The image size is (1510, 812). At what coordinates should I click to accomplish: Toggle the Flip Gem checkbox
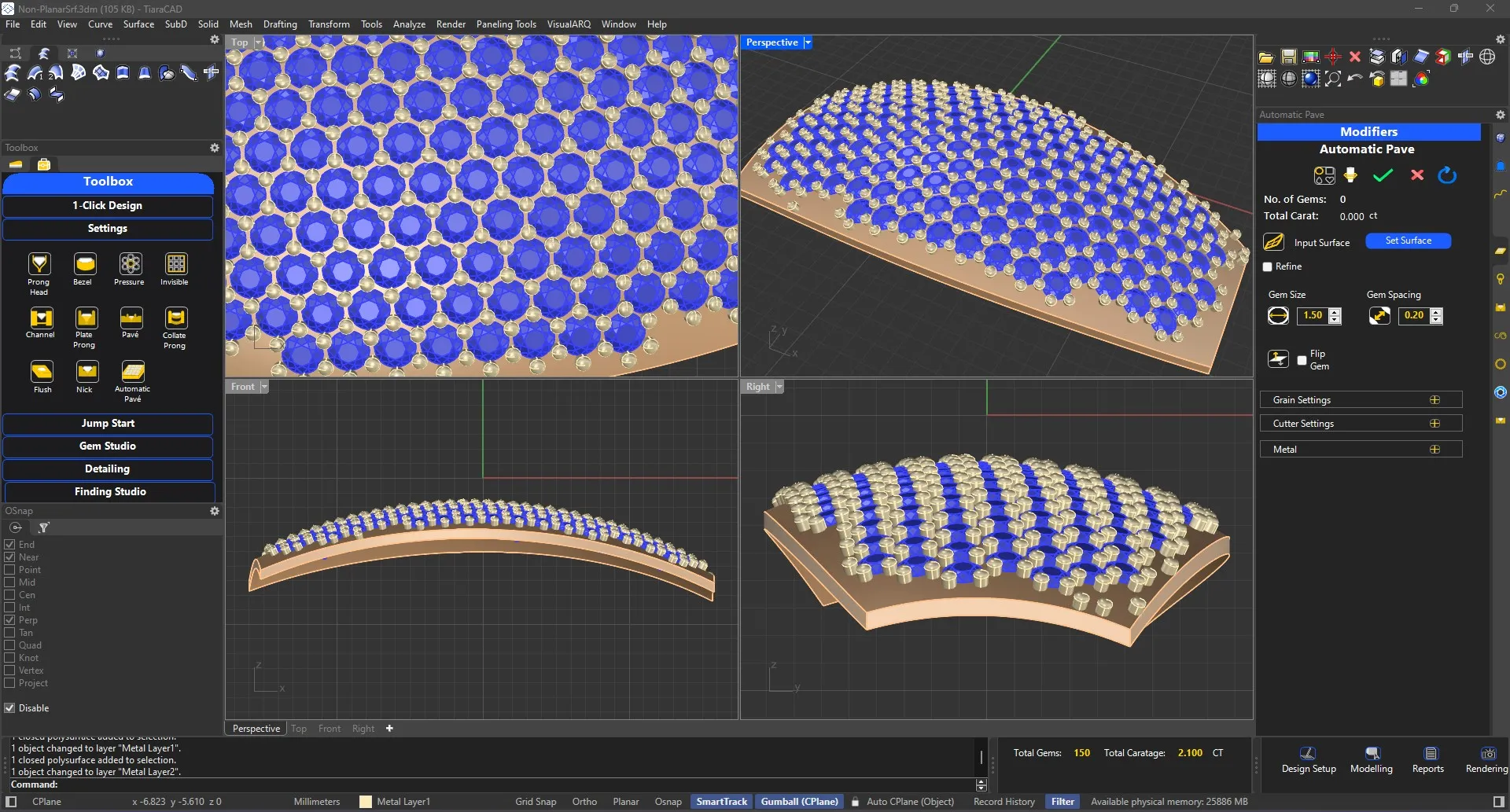click(1302, 361)
